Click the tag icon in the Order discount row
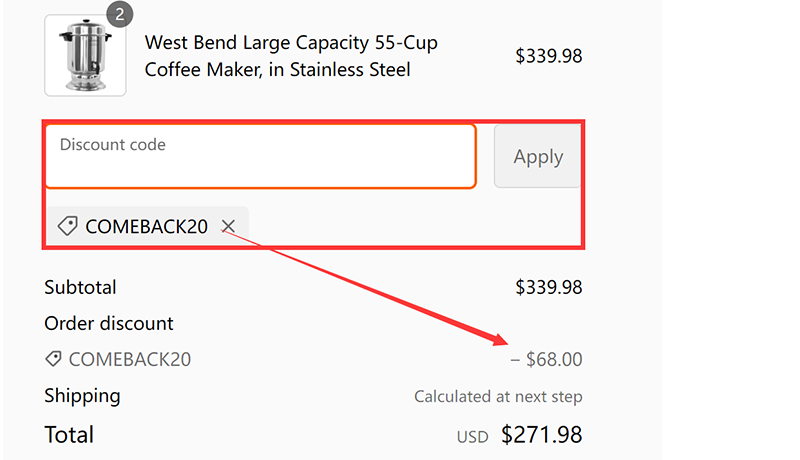The width and height of the screenshot is (800, 460). click(x=53, y=359)
